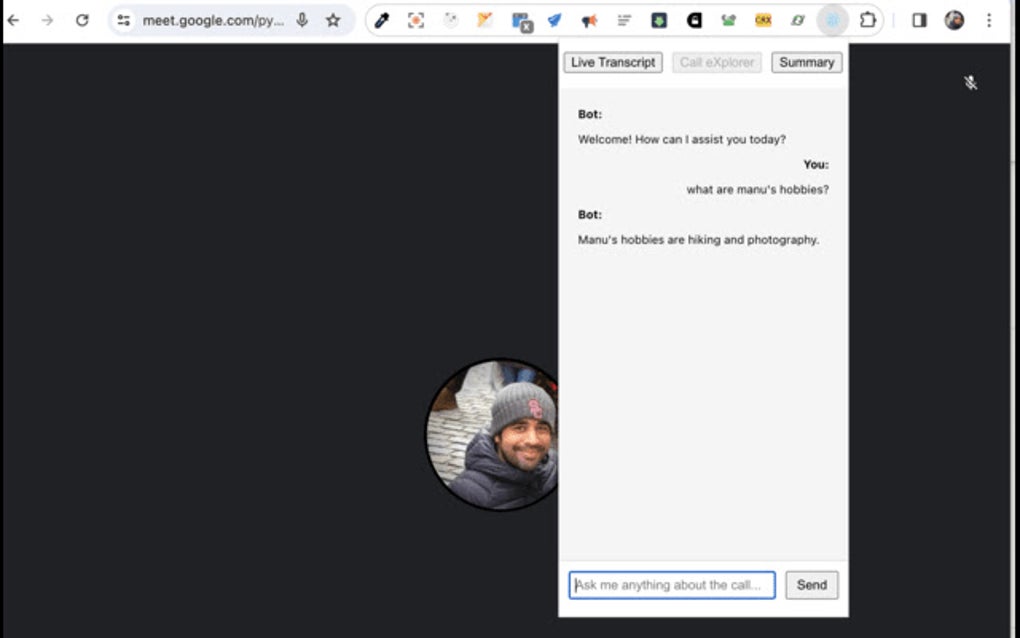The image size is (1020, 638).
Task: View site information for meet.google.com
Action: pyautogui.click(x=123, y=20)
